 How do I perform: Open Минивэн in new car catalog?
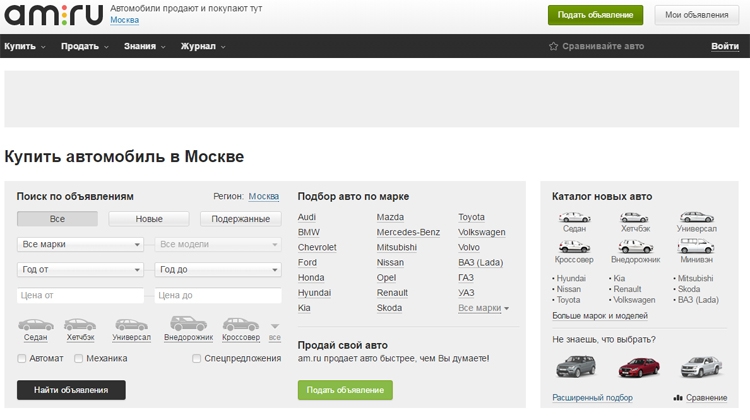pyautogui.click(x=696, y=252)
